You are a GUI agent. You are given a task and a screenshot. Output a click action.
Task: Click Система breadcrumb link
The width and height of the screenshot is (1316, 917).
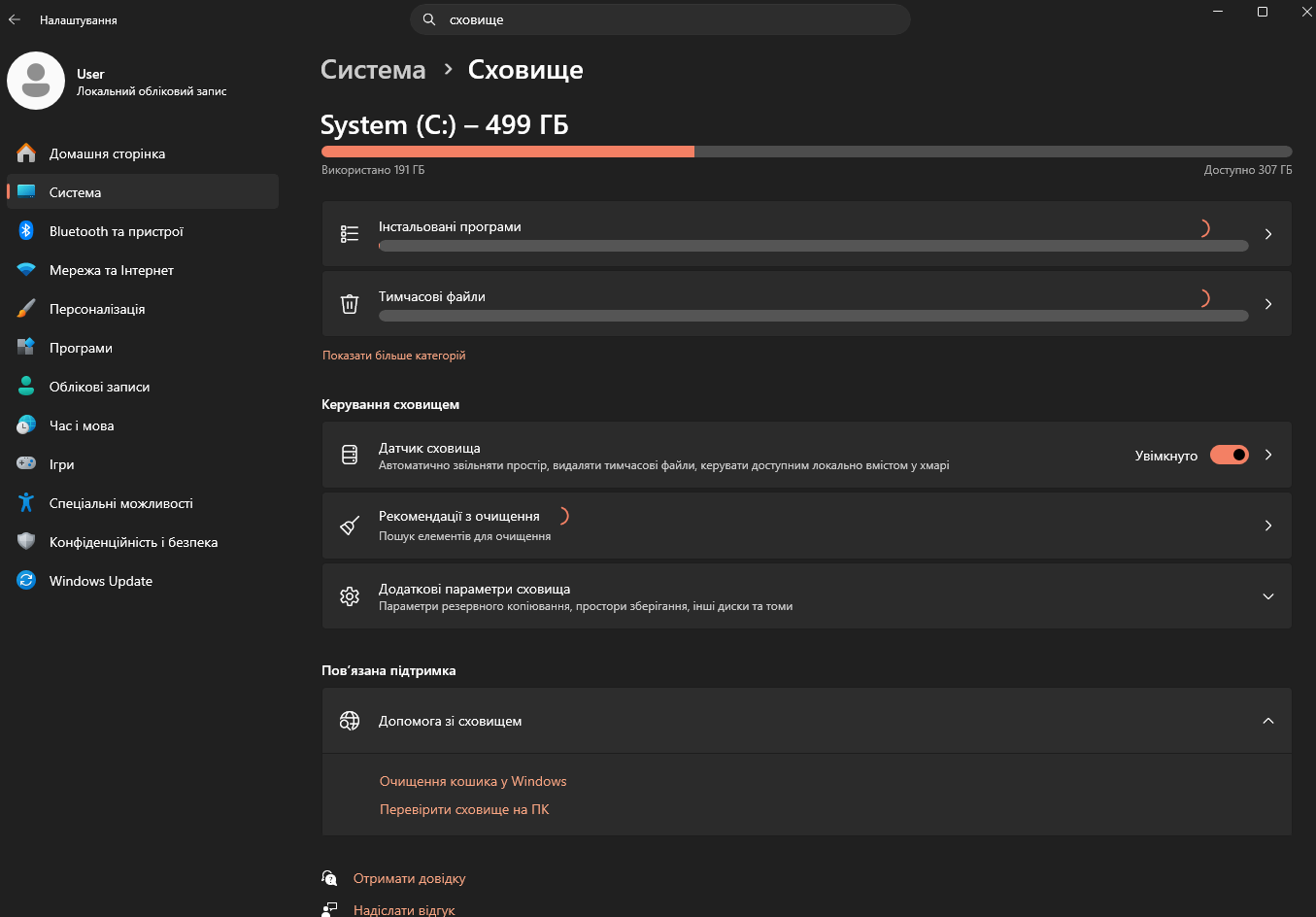click(373, 70)
